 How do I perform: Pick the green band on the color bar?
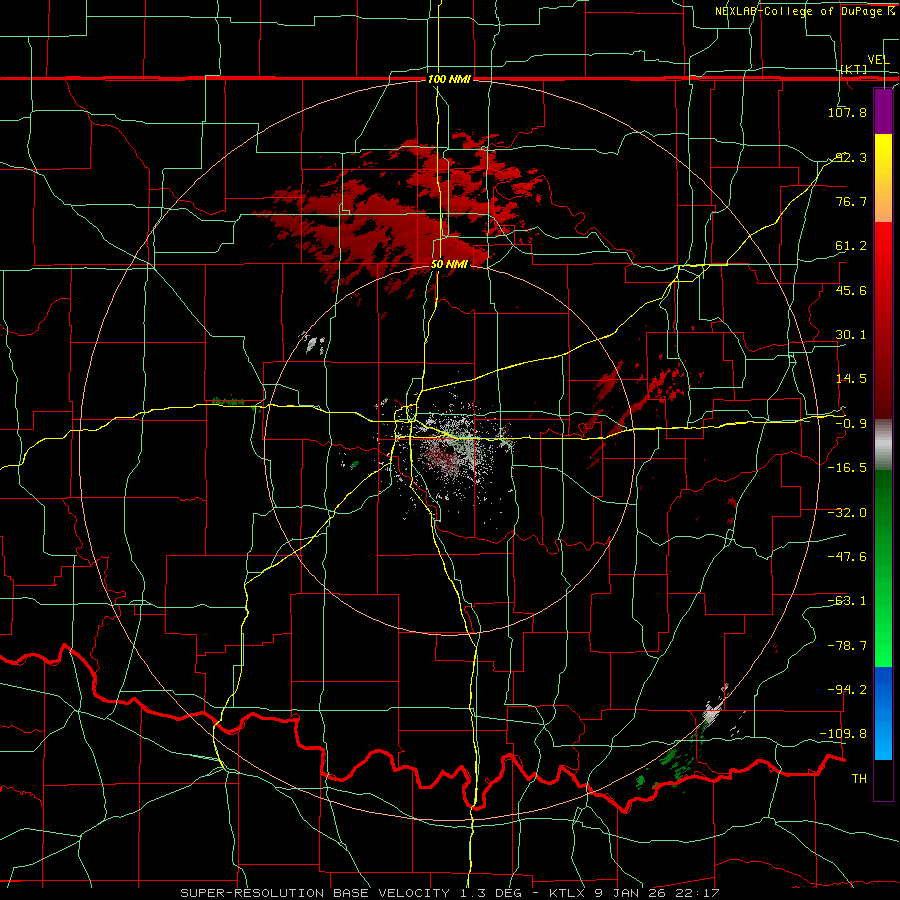pos(883,568)
